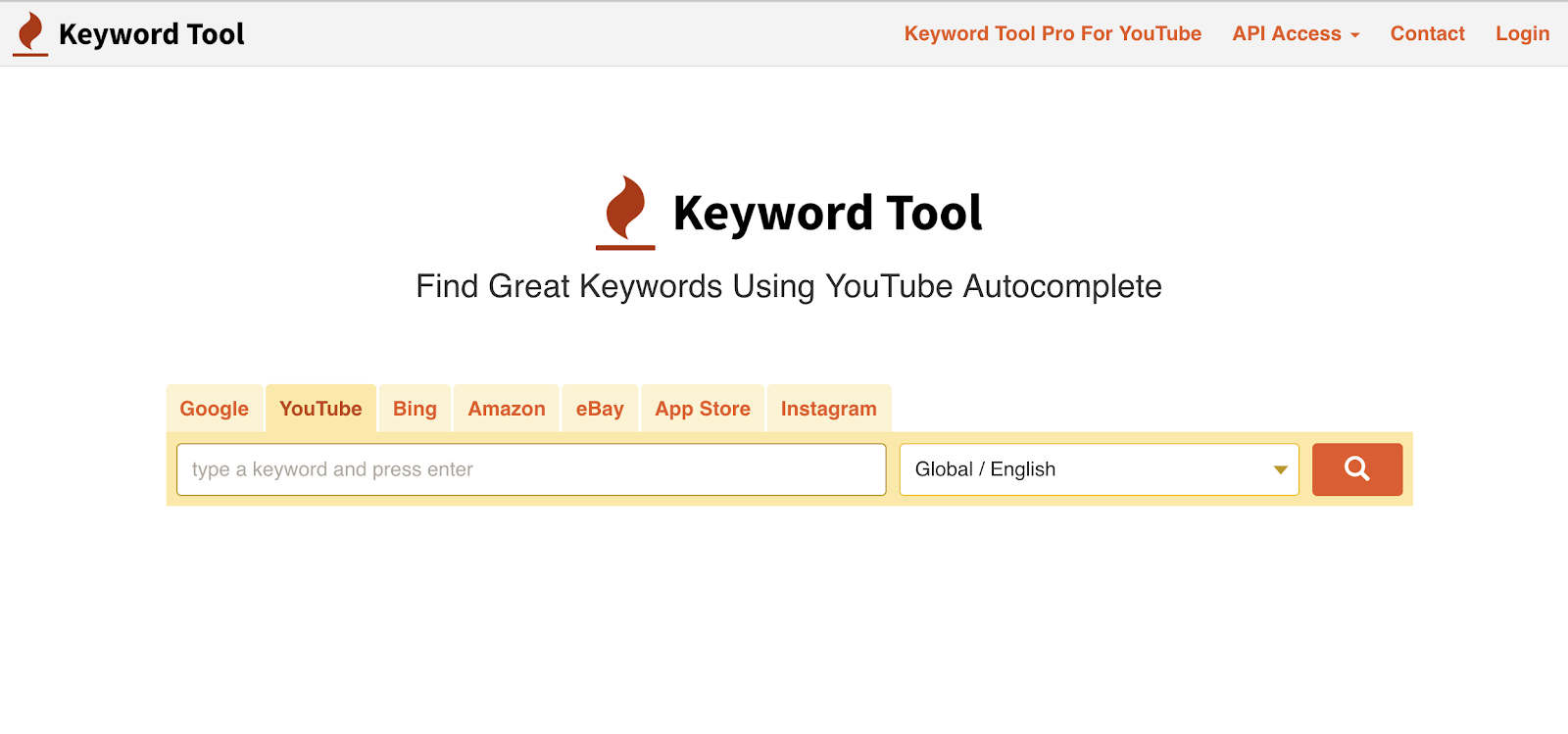
Task: Switch to the Google tab
Action: 215,409
